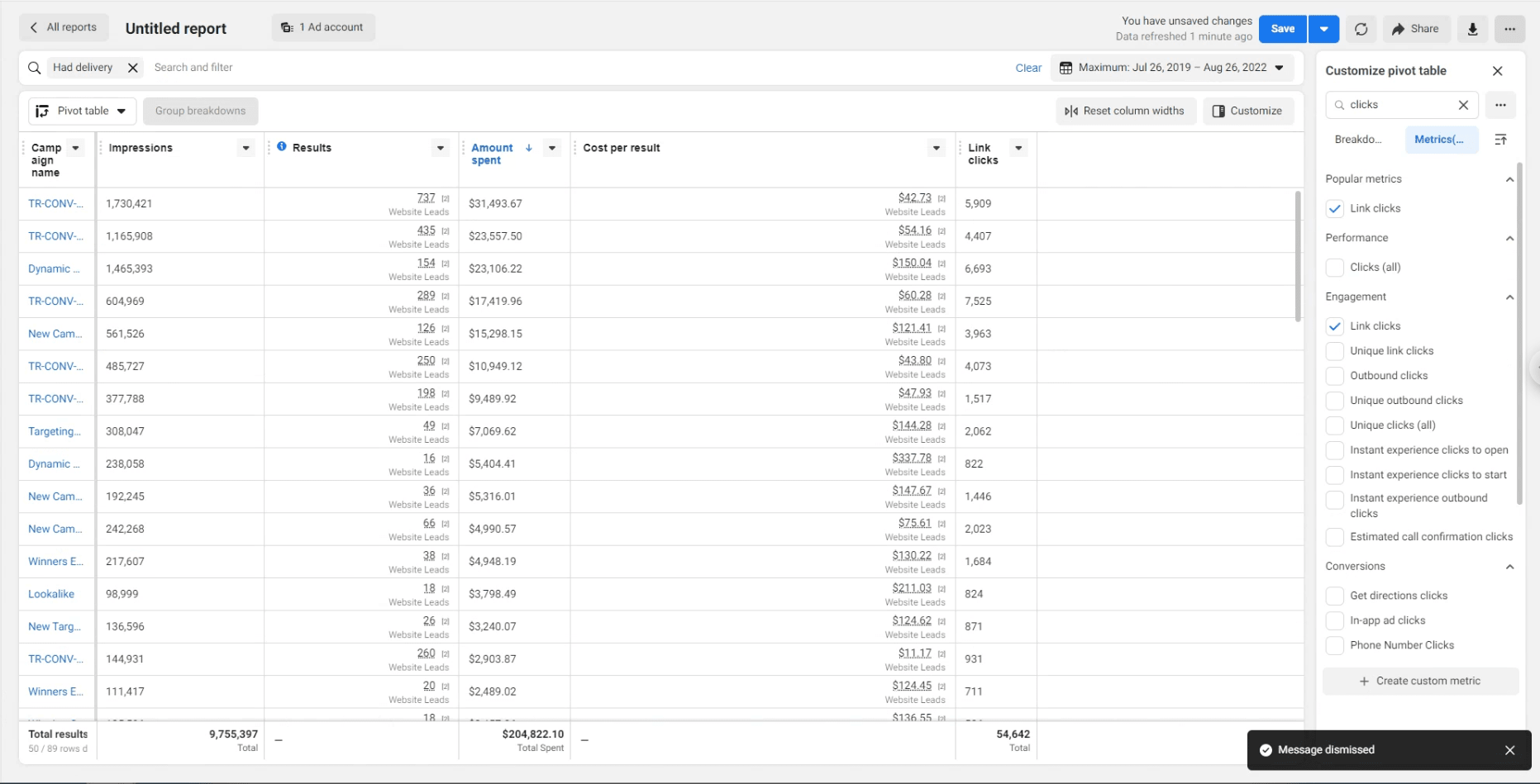The image size is (1540, 784).
Task: Clear the clicks search text
Action: click(1463, 105)
